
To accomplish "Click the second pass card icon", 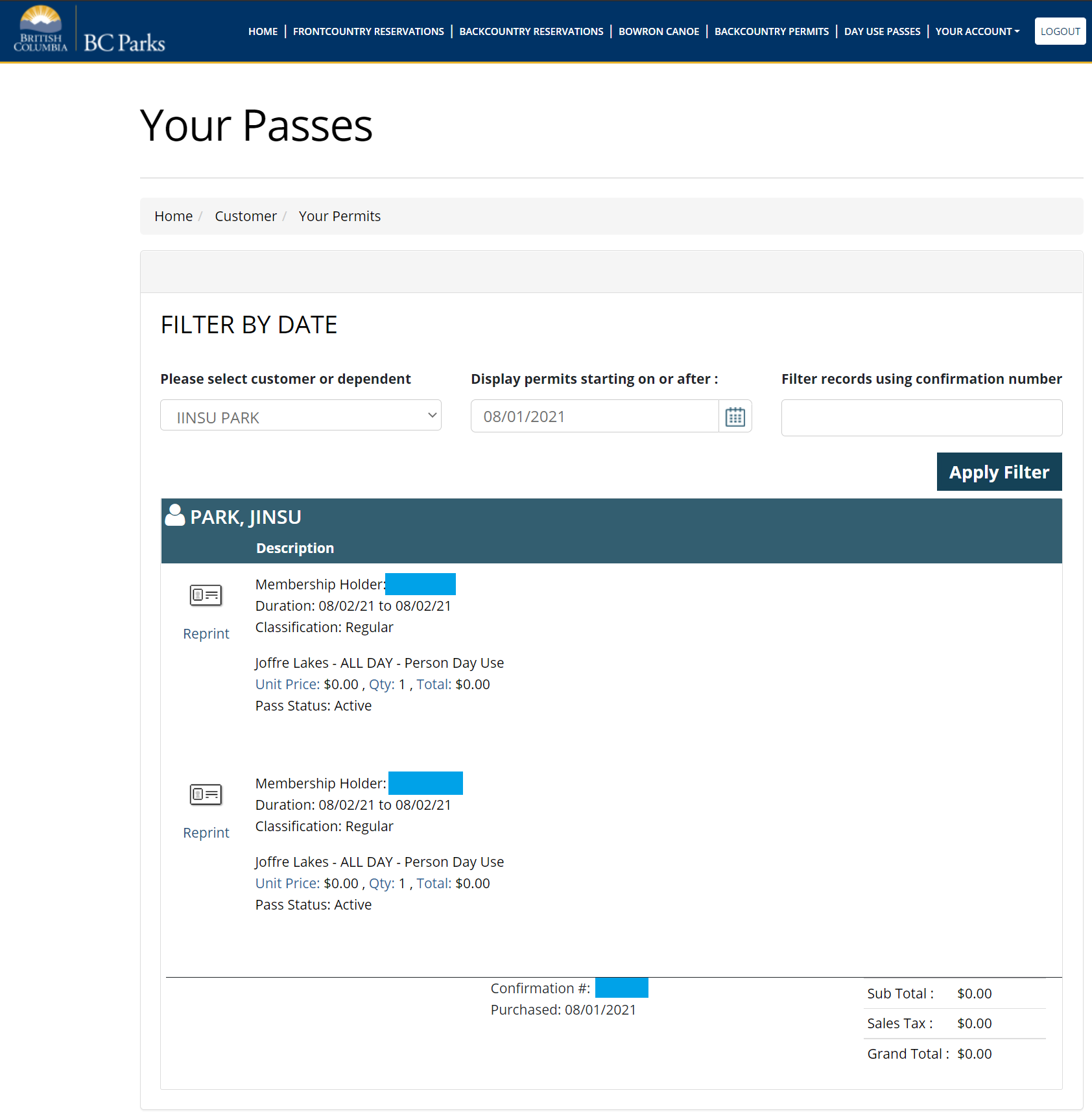I will (x=206, y=794).
